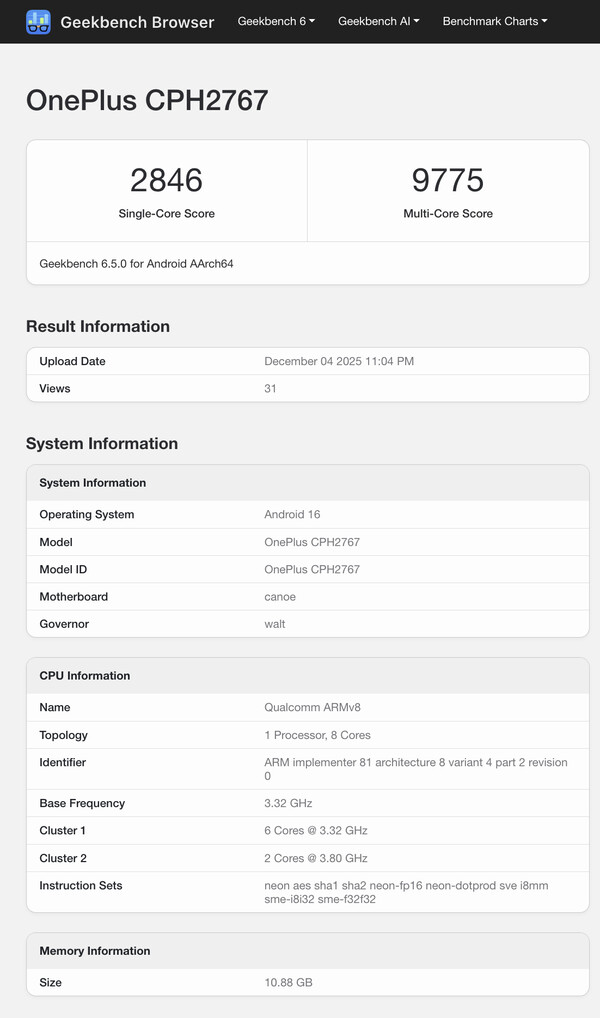600x1018 pixels.
Task: Expand the Benchmark Charts dropdown
Action: click(x=494, y=21)
